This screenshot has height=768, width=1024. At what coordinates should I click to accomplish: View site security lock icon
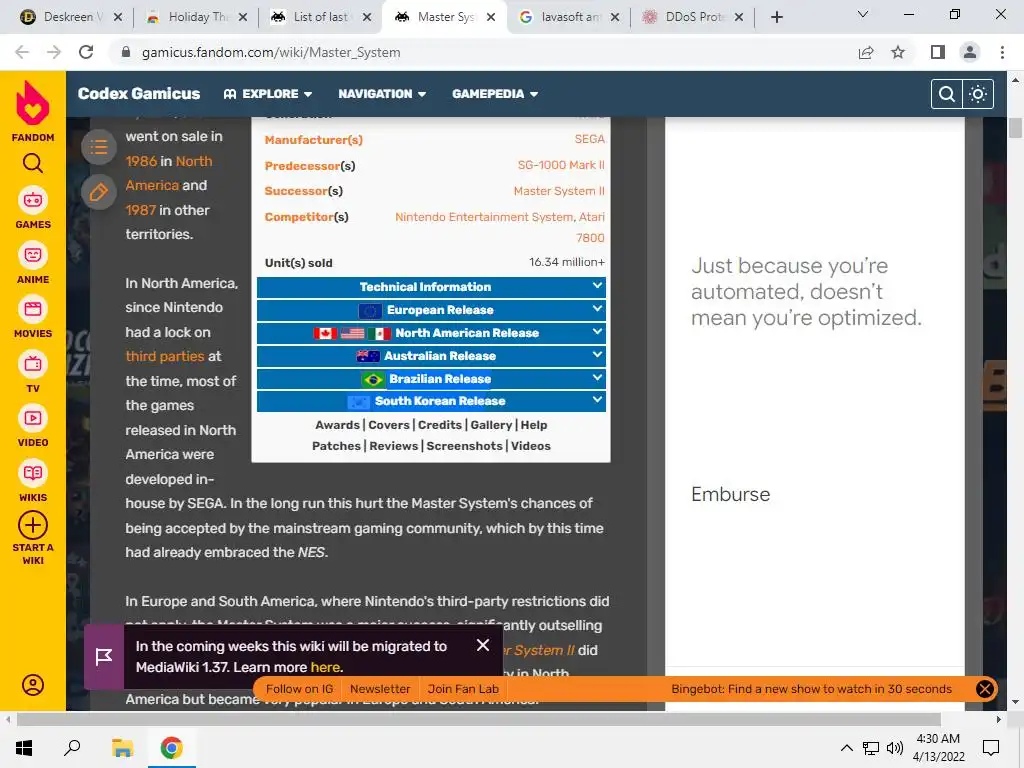[x=126, y=52]
